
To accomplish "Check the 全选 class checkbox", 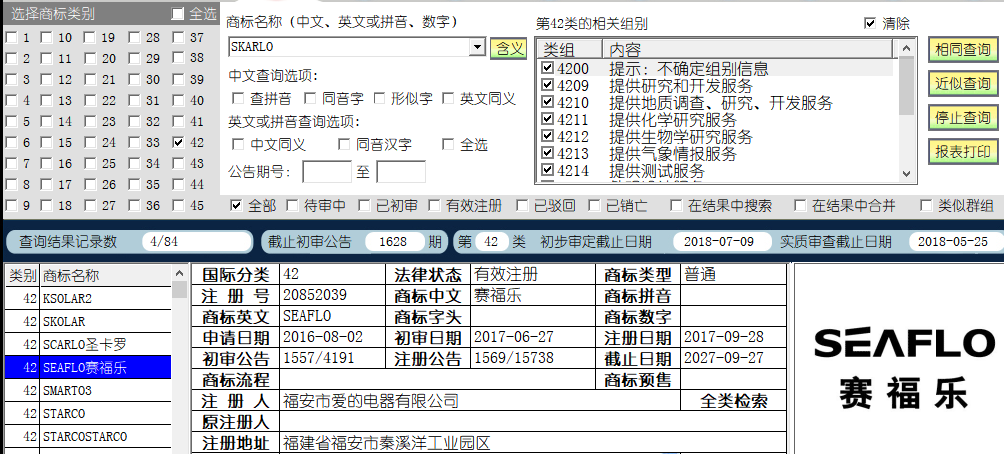I will pyautogui.click(x=178, y=14).
